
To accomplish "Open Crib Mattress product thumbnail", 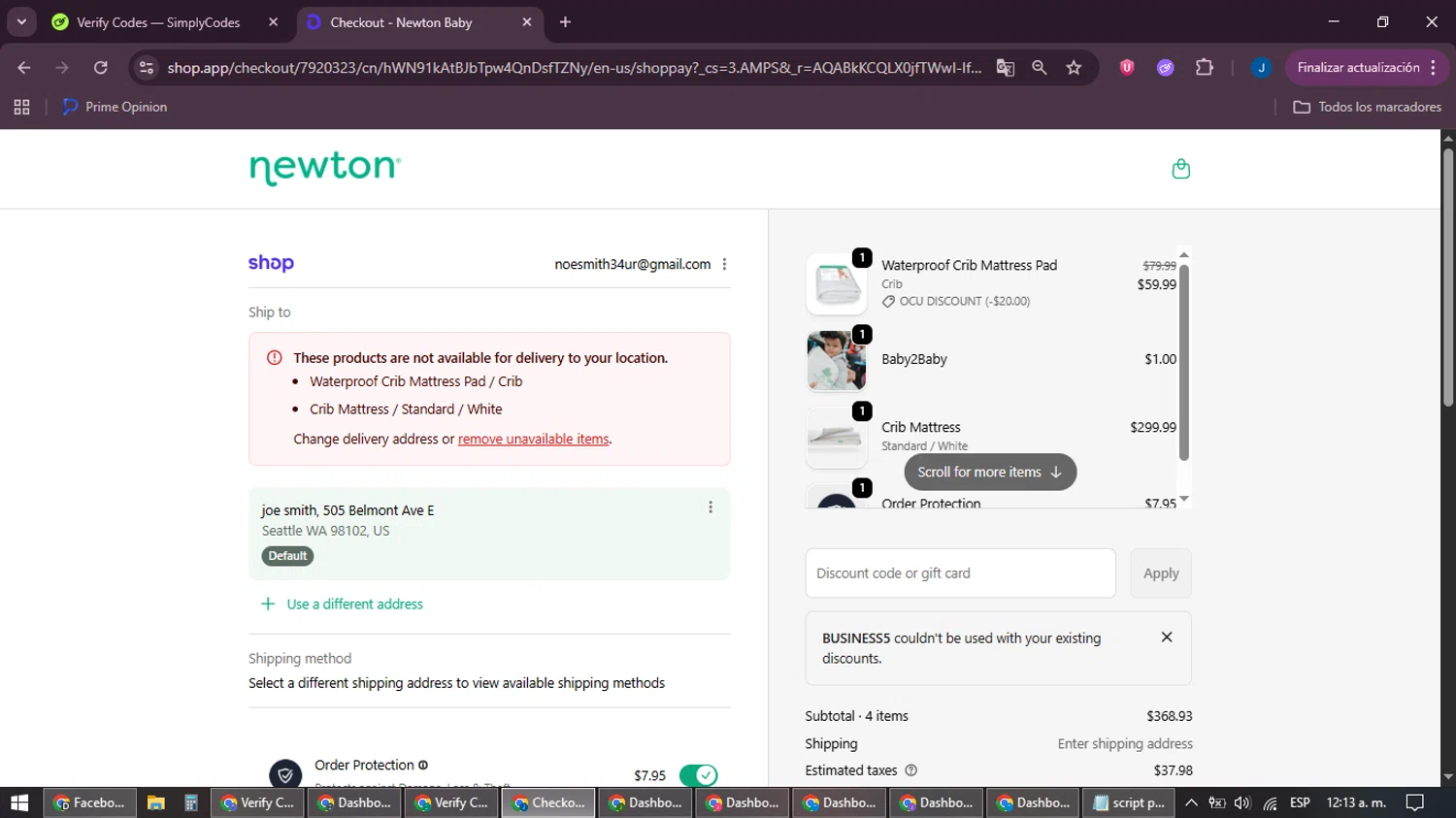I will tap(836, 438).
